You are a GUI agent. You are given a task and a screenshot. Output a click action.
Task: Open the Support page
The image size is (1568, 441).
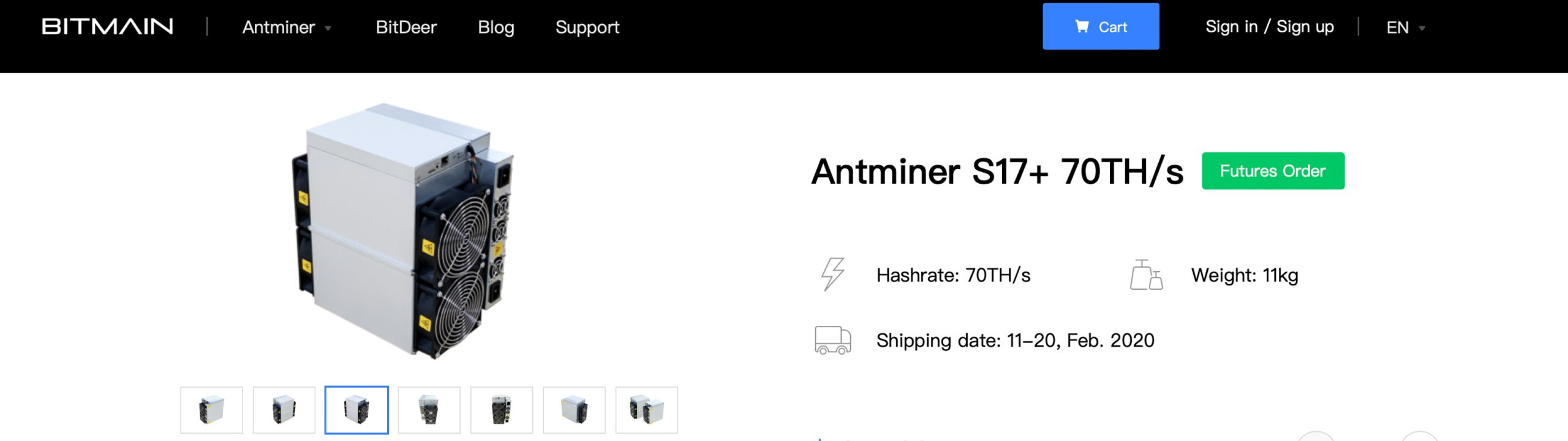[x=587, y=28]
